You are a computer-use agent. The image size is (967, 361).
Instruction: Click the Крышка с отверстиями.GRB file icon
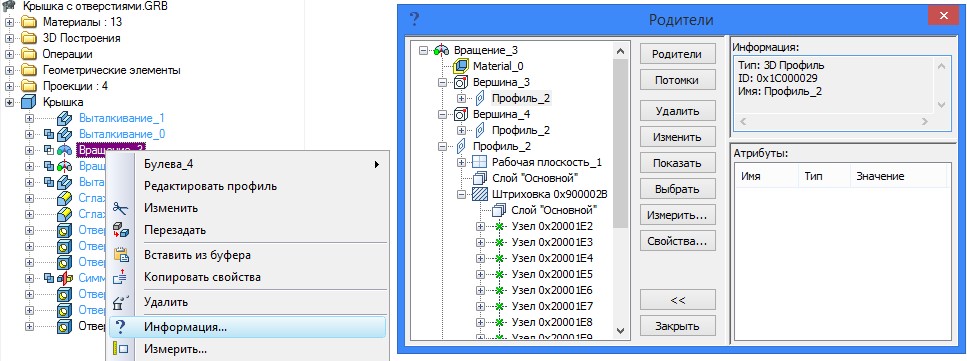pos(10,6)
